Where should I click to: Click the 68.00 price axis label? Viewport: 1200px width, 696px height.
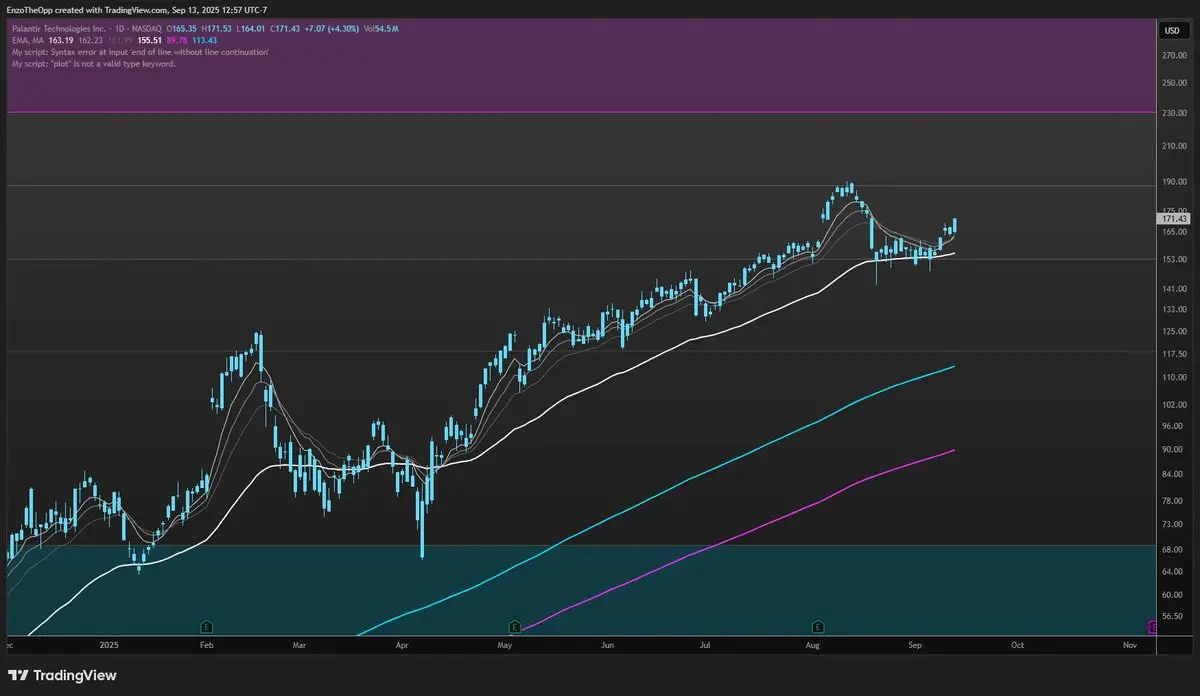click(x=1173, y=550)
